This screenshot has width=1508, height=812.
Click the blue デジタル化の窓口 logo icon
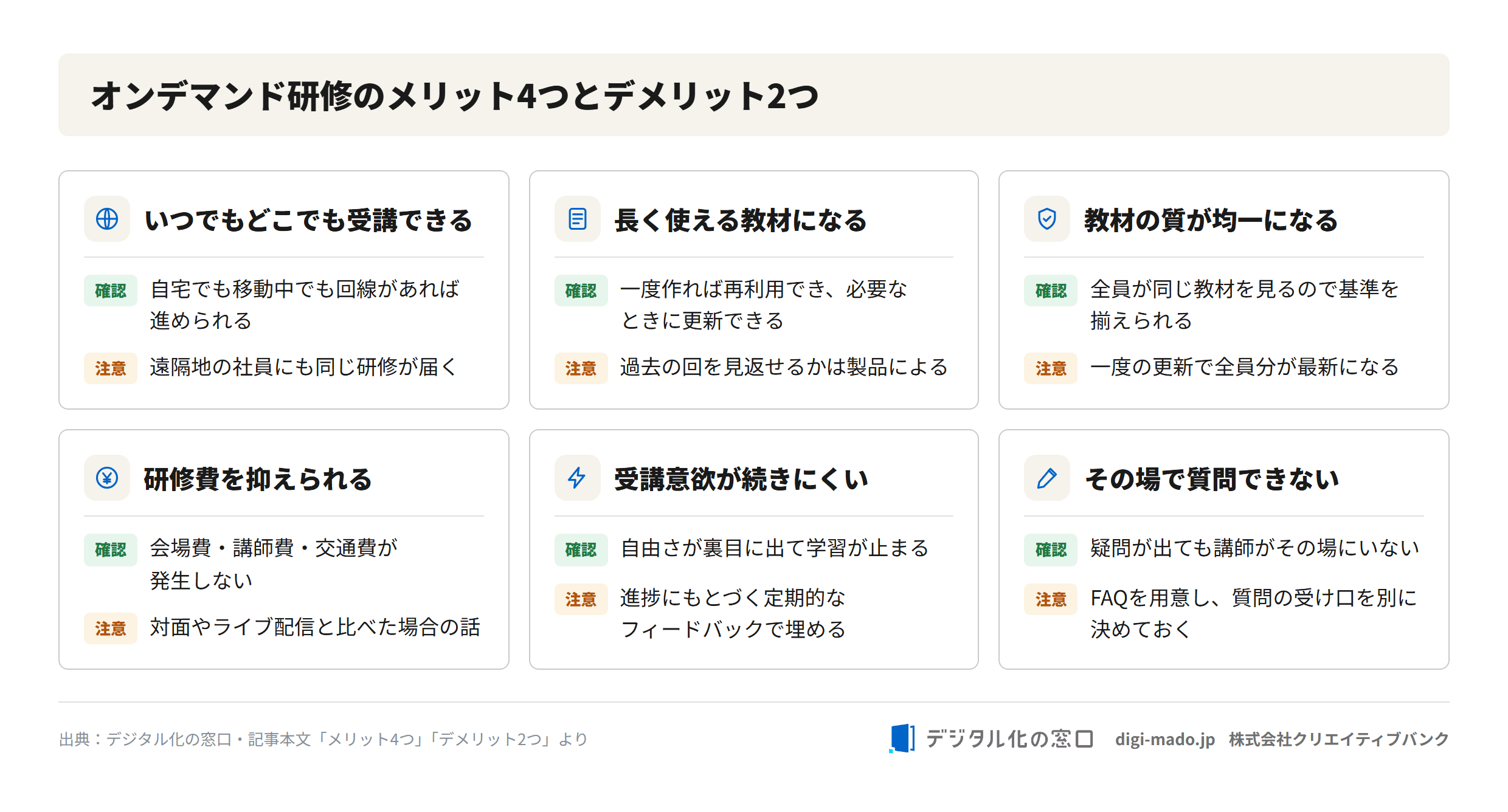pos(902,738)
